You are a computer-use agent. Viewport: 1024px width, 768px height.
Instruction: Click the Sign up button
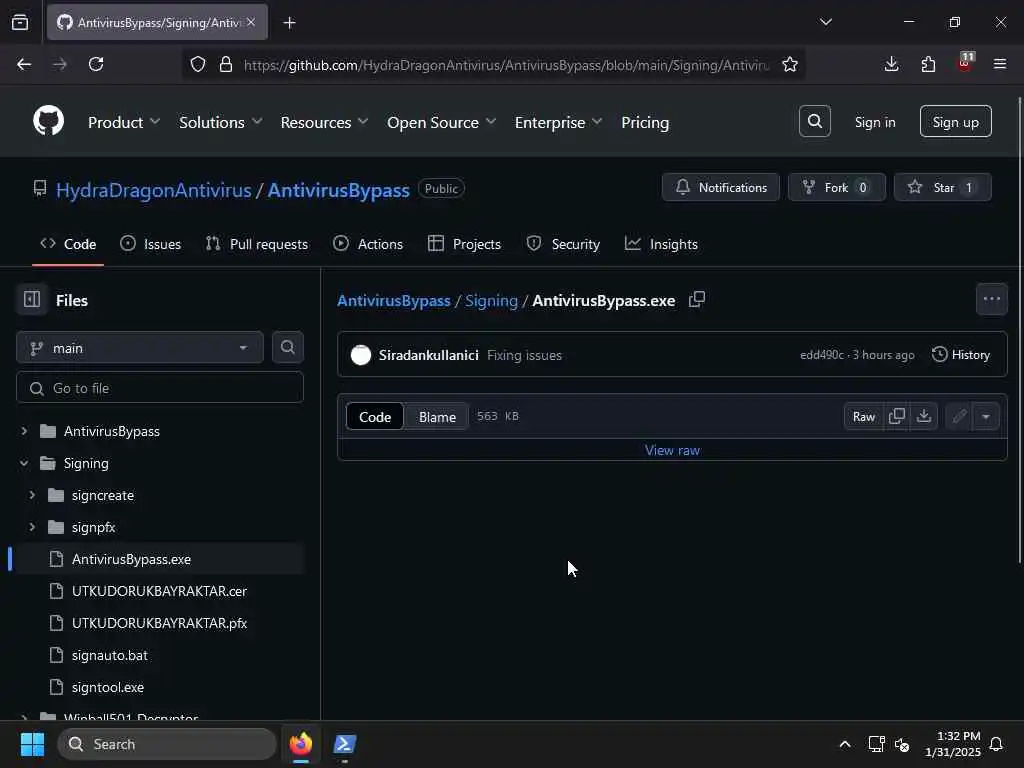click(955, 121)
